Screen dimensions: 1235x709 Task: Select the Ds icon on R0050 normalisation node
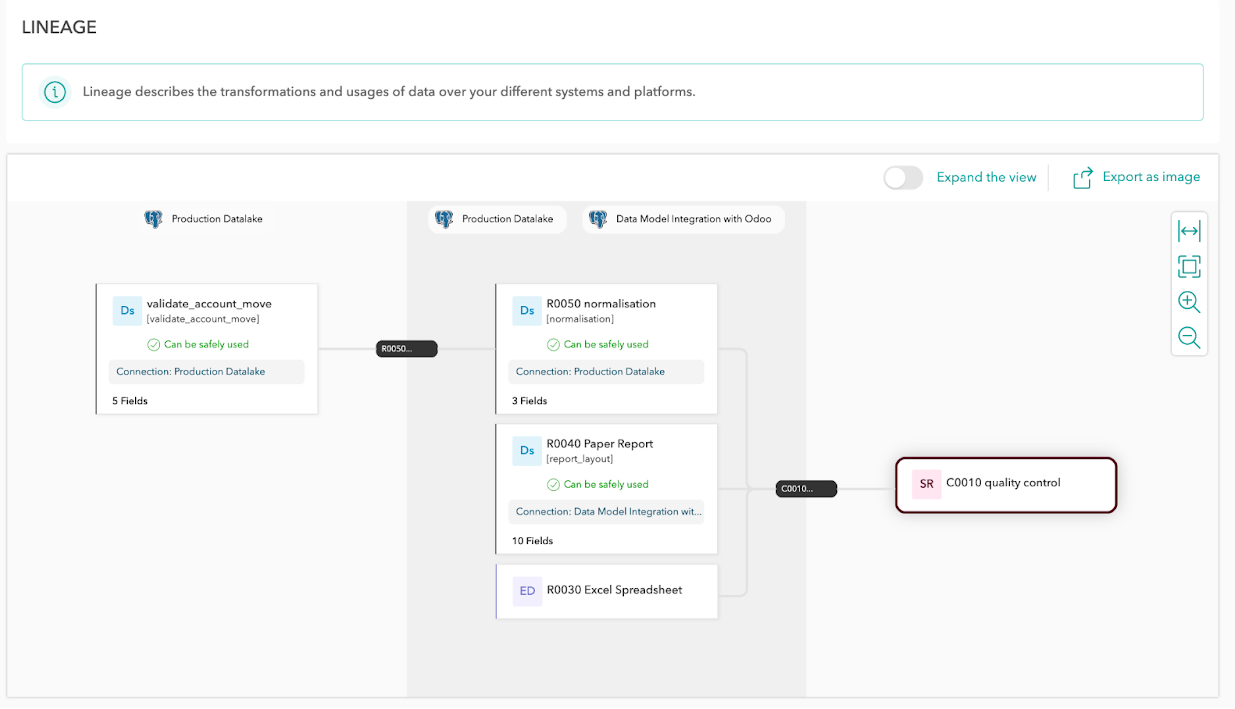(x=527, y=310)
